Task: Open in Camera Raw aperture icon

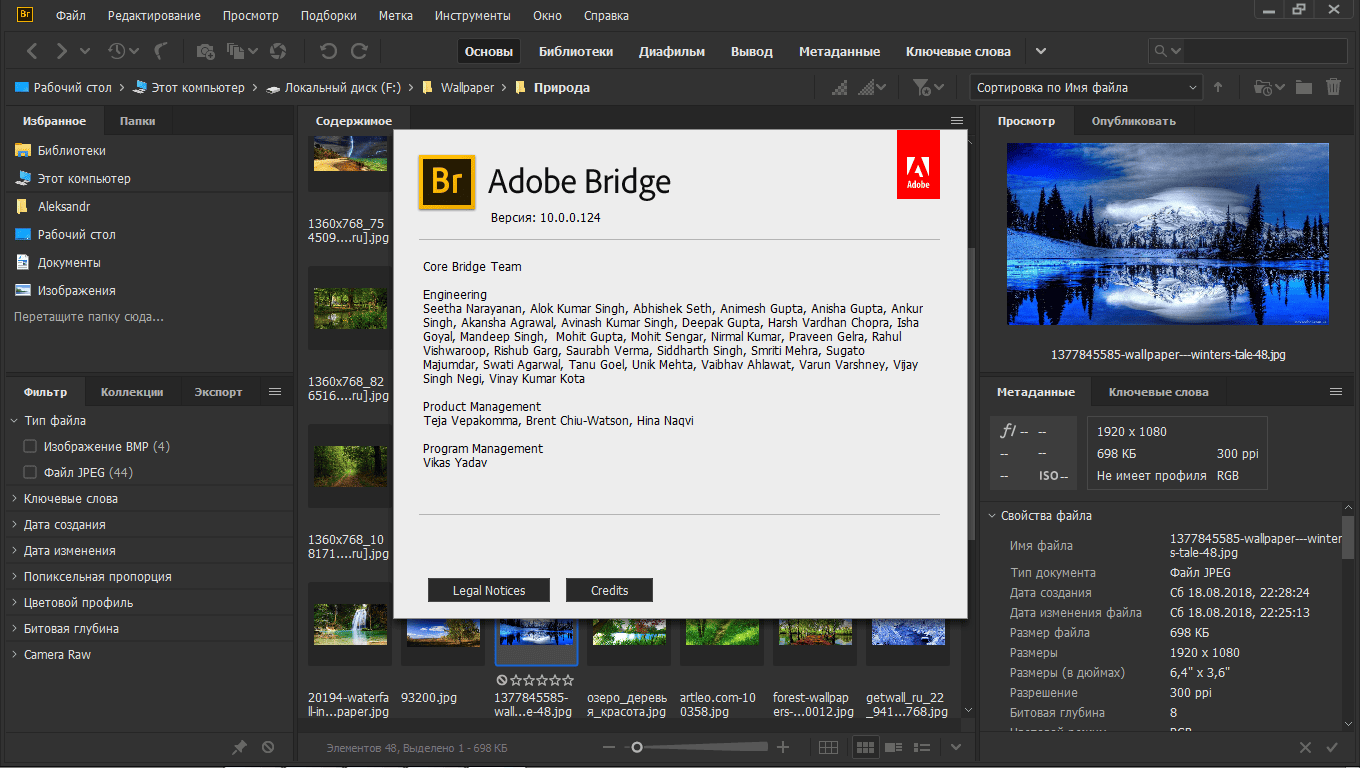Action: click(279, 51)
